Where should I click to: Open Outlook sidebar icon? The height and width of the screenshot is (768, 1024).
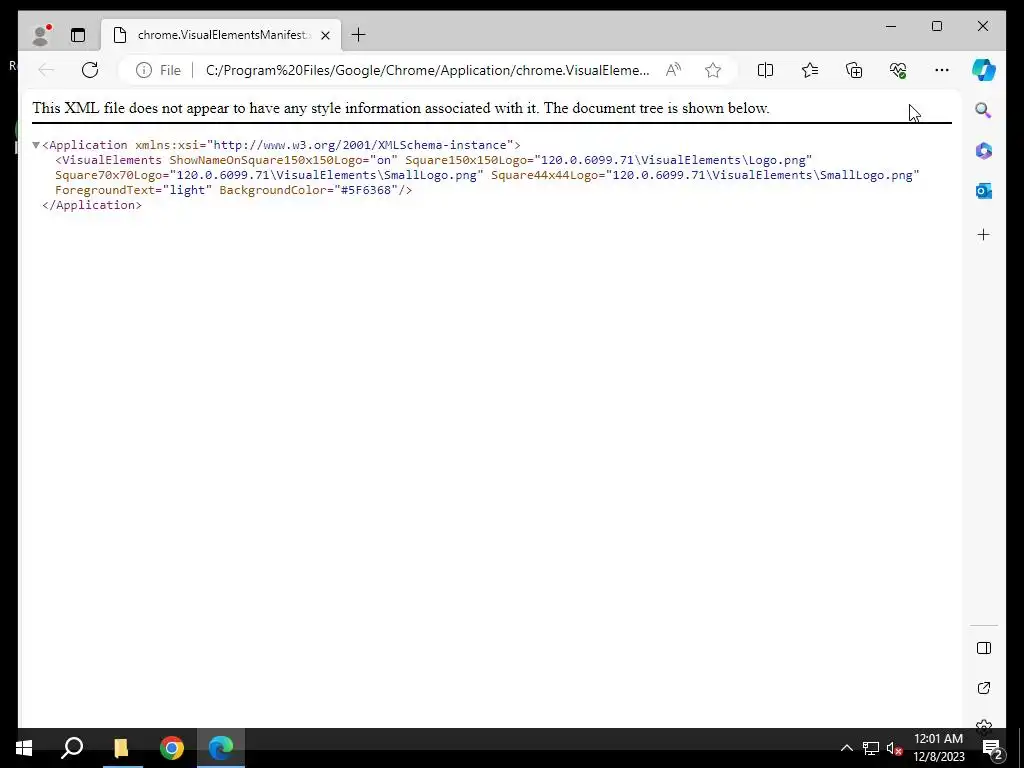tap(984, 191)
